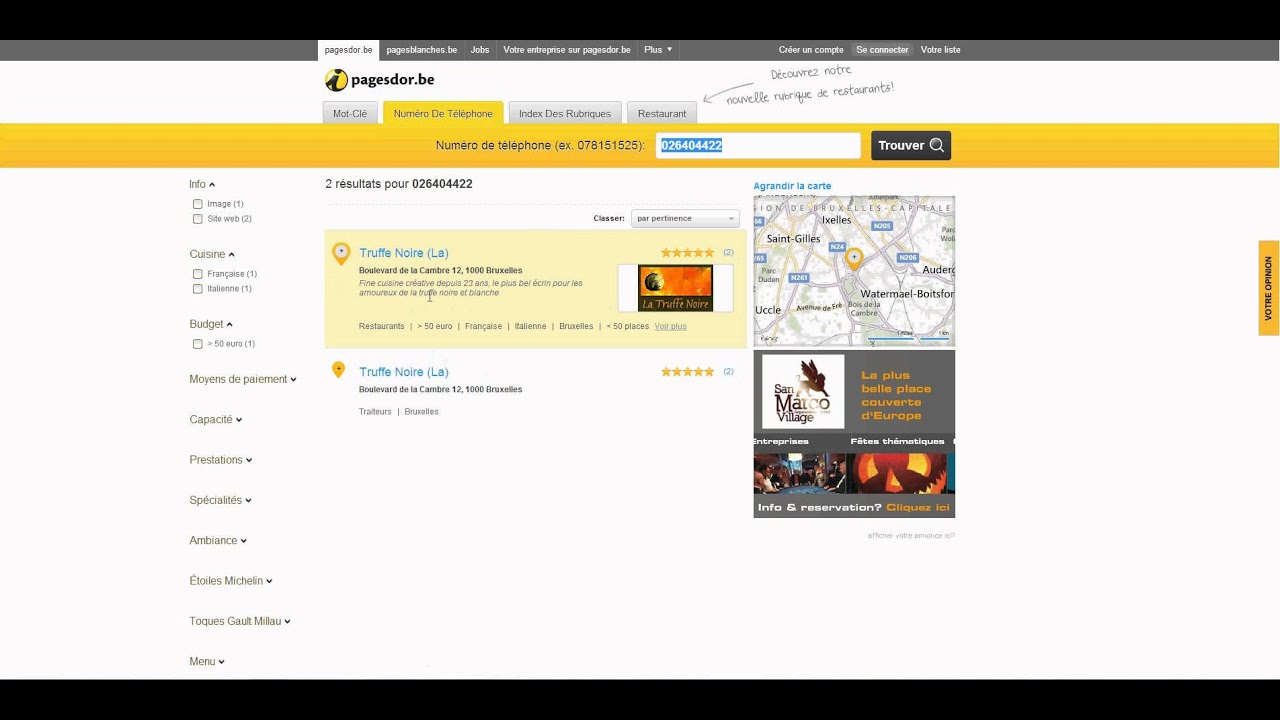Expand the Spécialités filter
Image resolution: width=1280 pixels, height=720 pixels.
pyautogui.click(x=220, y=500)
